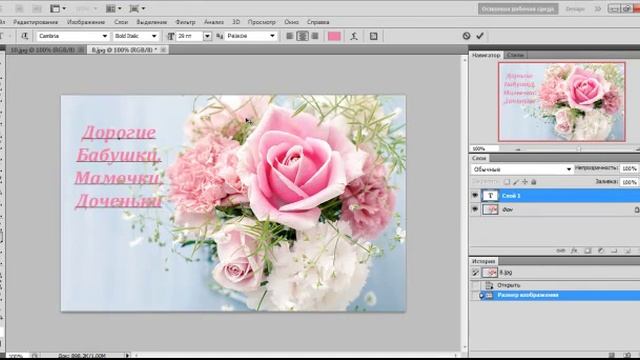
Task: Expand the font size dropdown arrow
Action: [207, 36]
